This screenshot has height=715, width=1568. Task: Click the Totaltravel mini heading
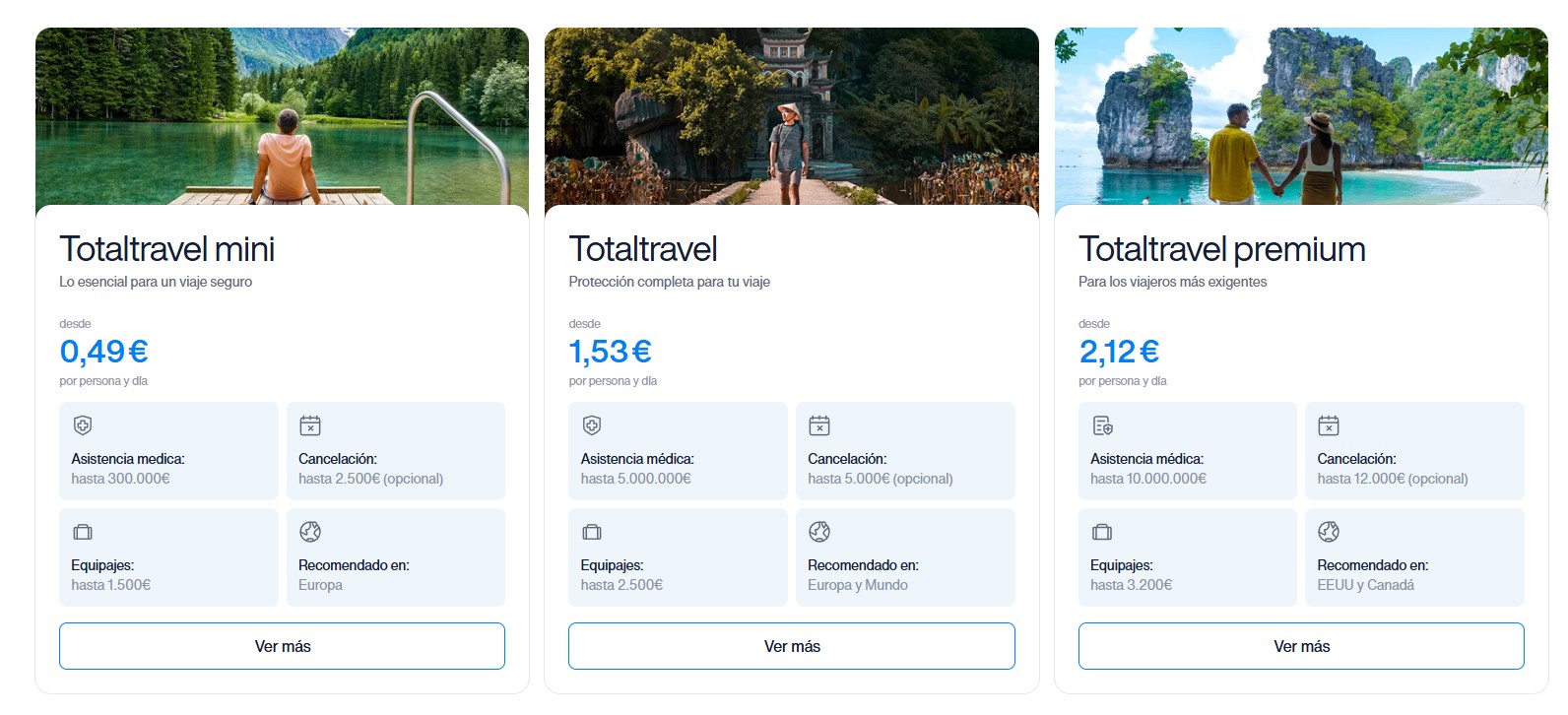pyautogui.click(x=166, y=249)
